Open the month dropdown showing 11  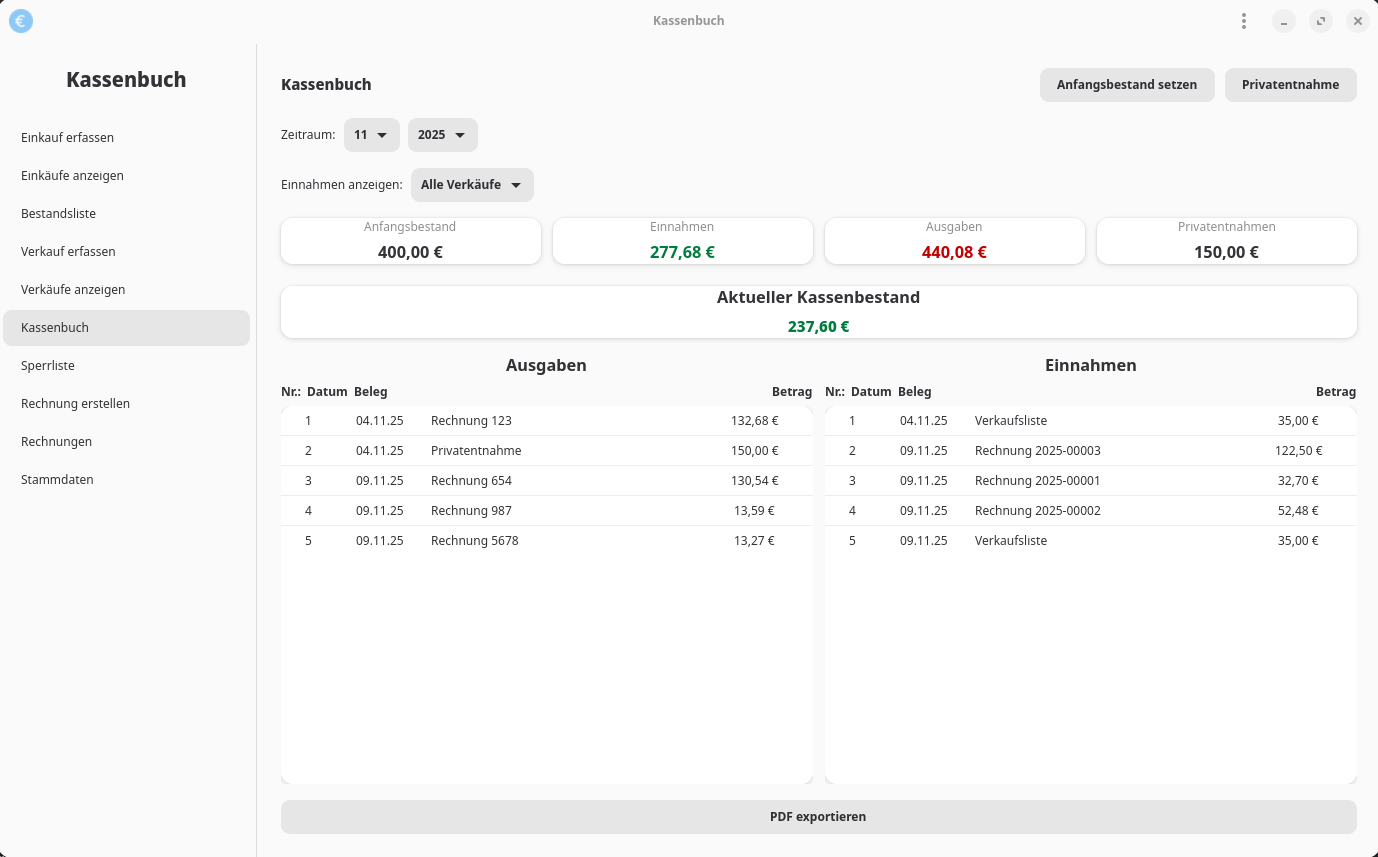pos(371,135)
